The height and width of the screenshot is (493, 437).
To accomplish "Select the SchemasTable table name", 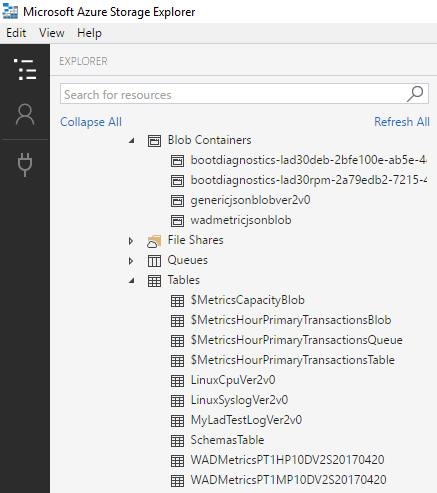I will [x=227, y=440].
